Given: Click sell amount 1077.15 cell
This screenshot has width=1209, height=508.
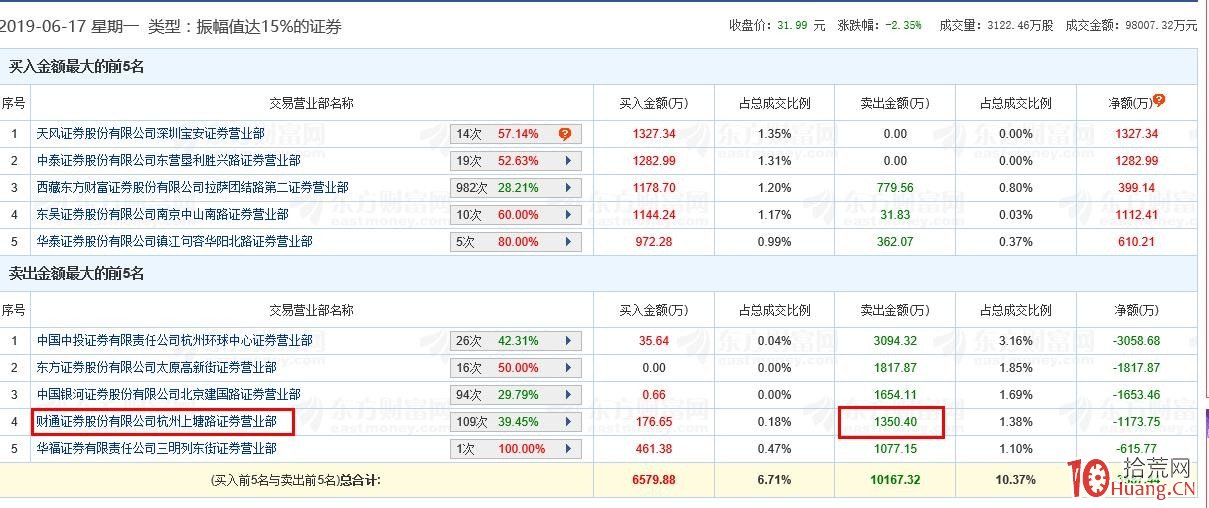Looking at the screenshot, I should 895,449.
